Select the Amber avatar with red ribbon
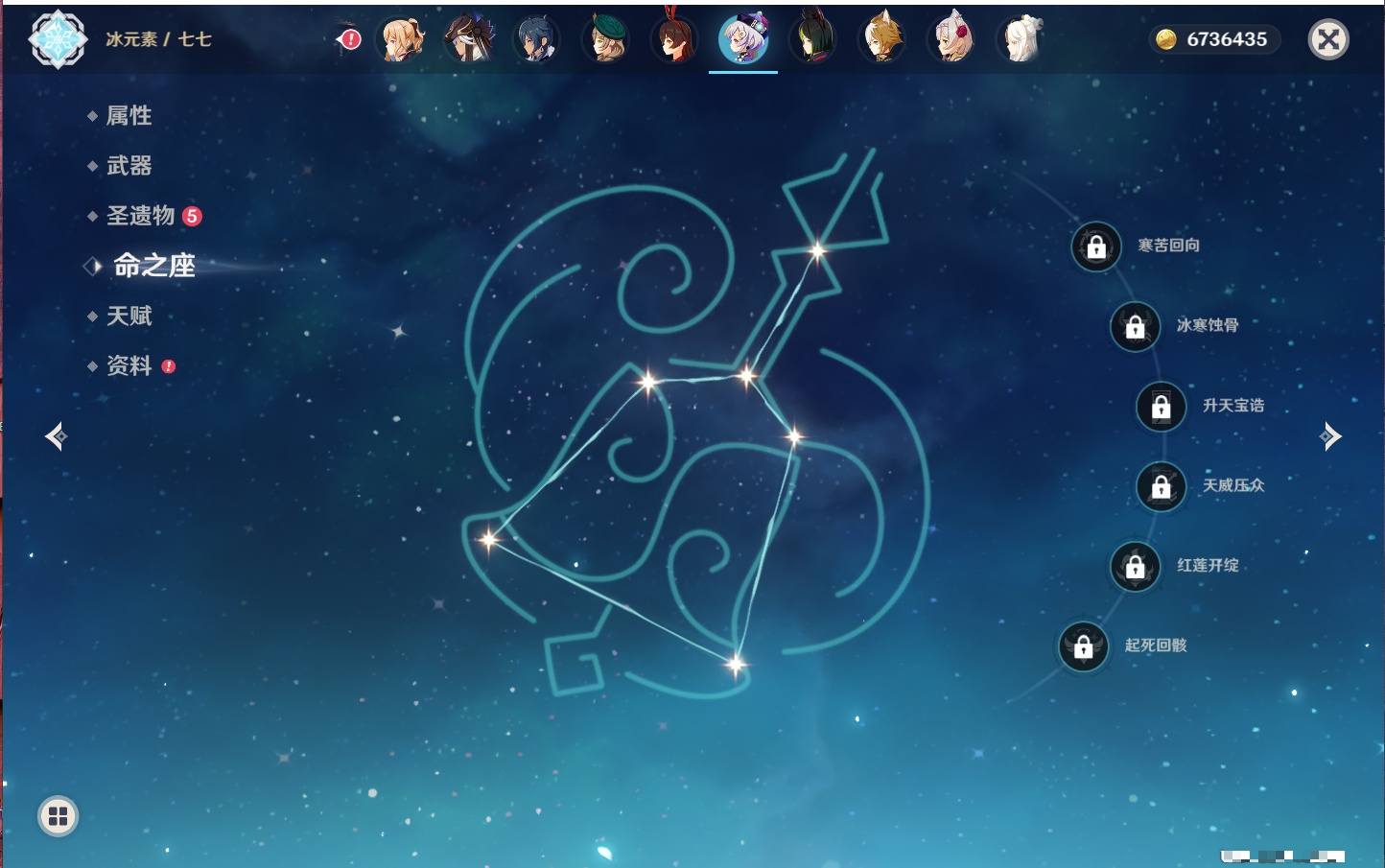 pos(674,37)
